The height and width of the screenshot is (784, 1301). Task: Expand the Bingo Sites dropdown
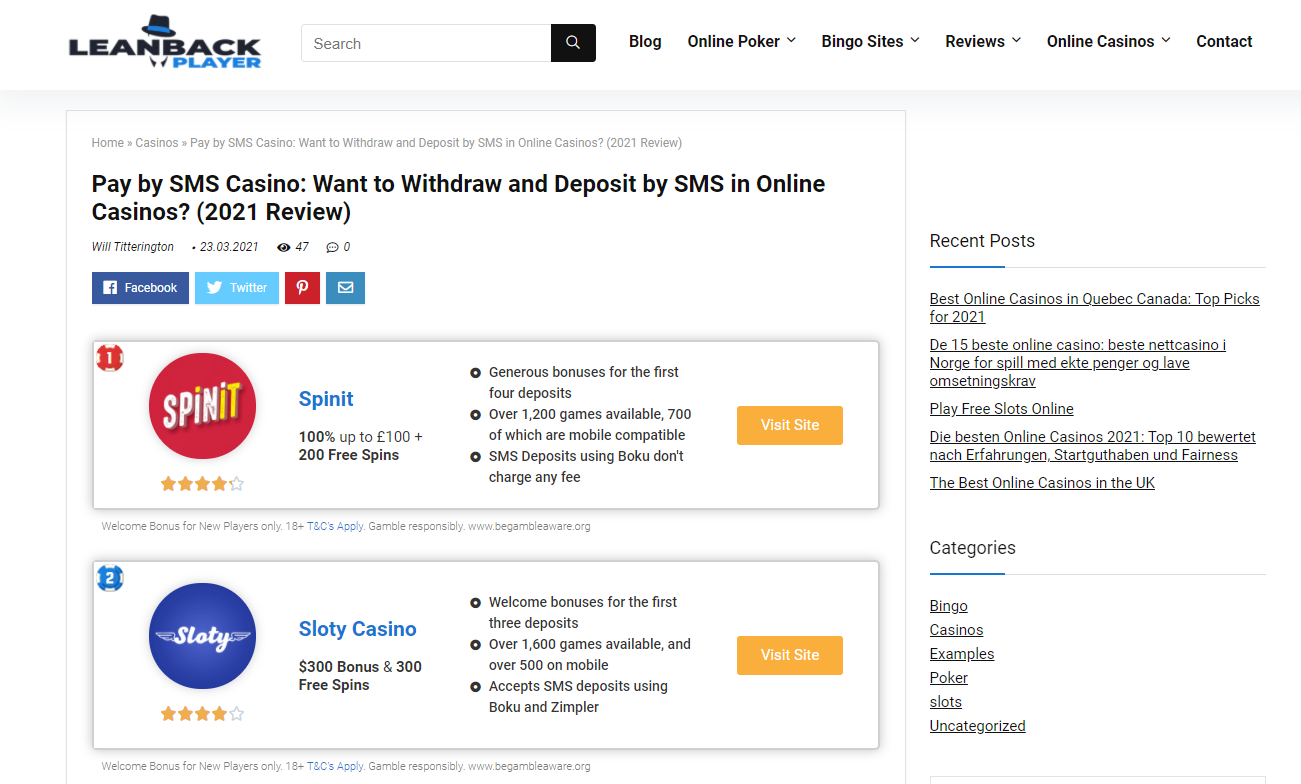(x=871, y=42)
